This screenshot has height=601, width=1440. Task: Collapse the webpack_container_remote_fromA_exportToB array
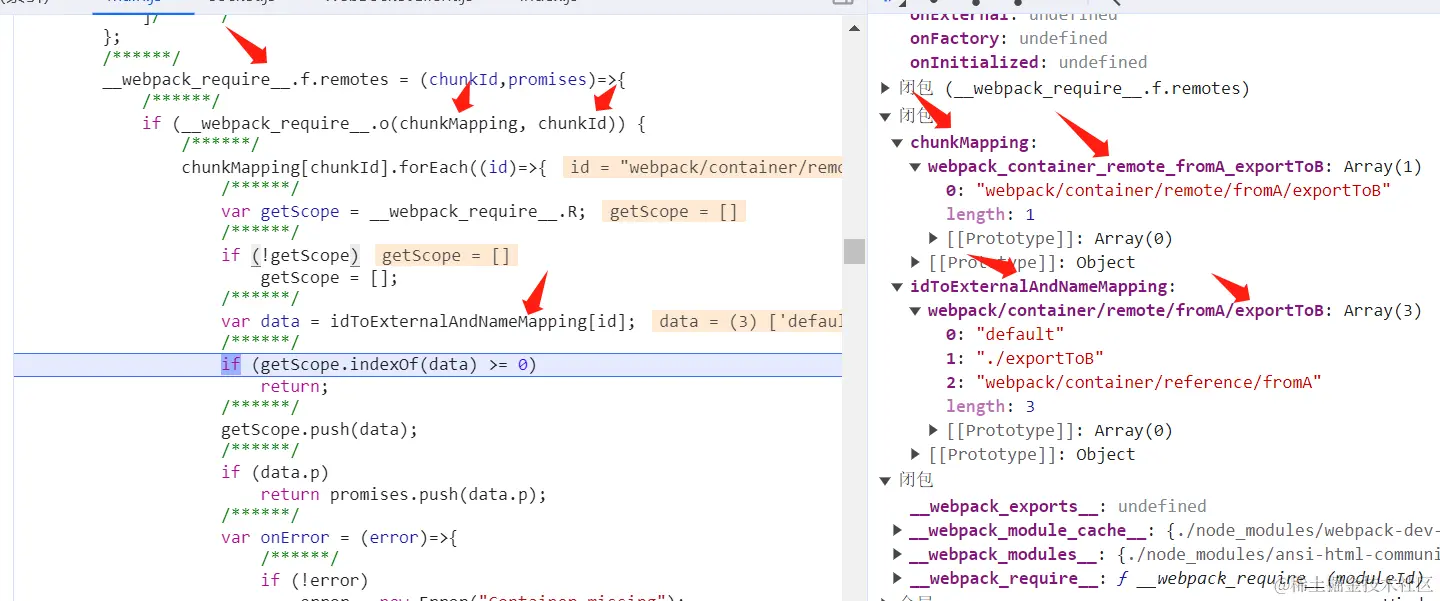tap(915, 167)
